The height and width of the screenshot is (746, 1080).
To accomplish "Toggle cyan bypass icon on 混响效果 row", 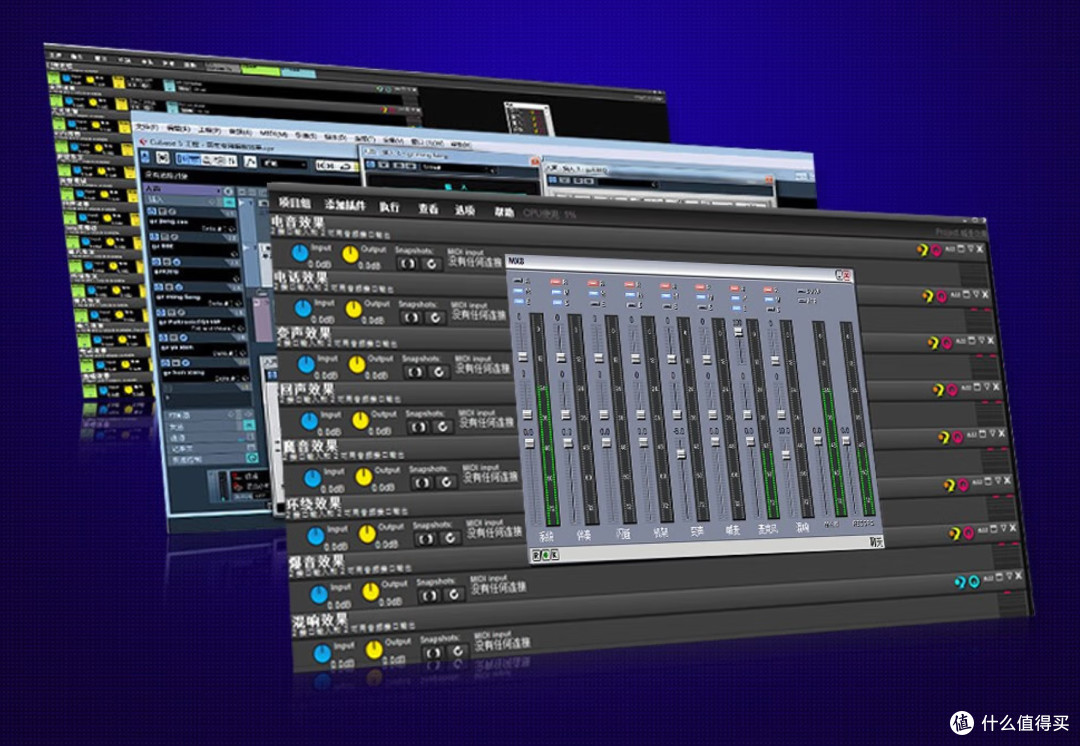I will 974,581.
